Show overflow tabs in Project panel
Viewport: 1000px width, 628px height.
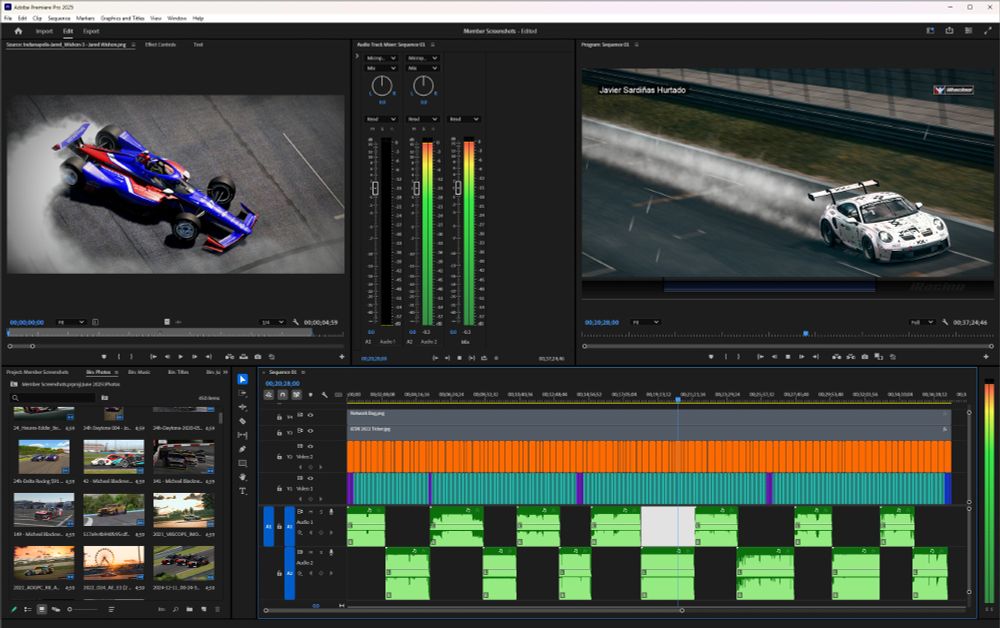coord(225,372)
